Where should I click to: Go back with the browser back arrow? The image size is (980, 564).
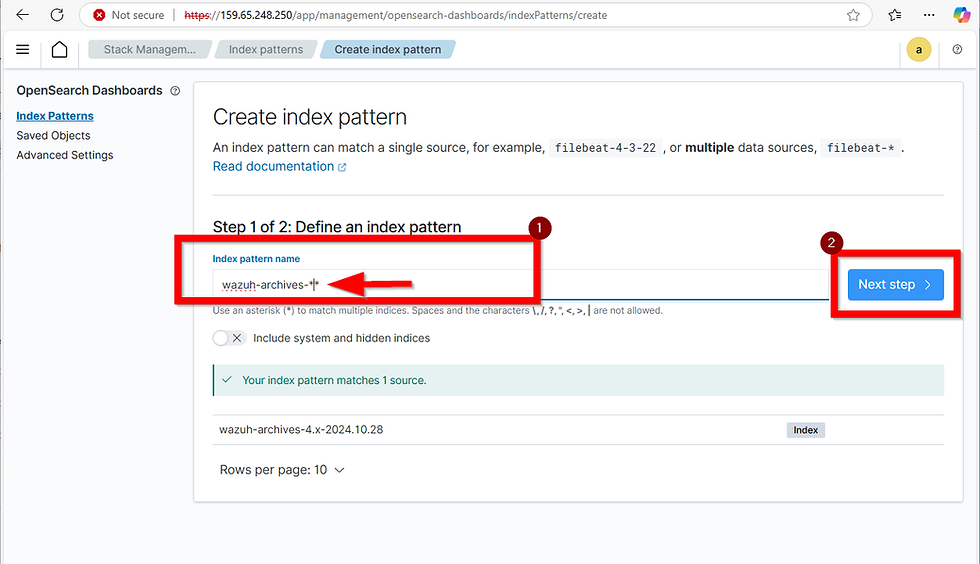pyautogui.click(x=22, y=14)
